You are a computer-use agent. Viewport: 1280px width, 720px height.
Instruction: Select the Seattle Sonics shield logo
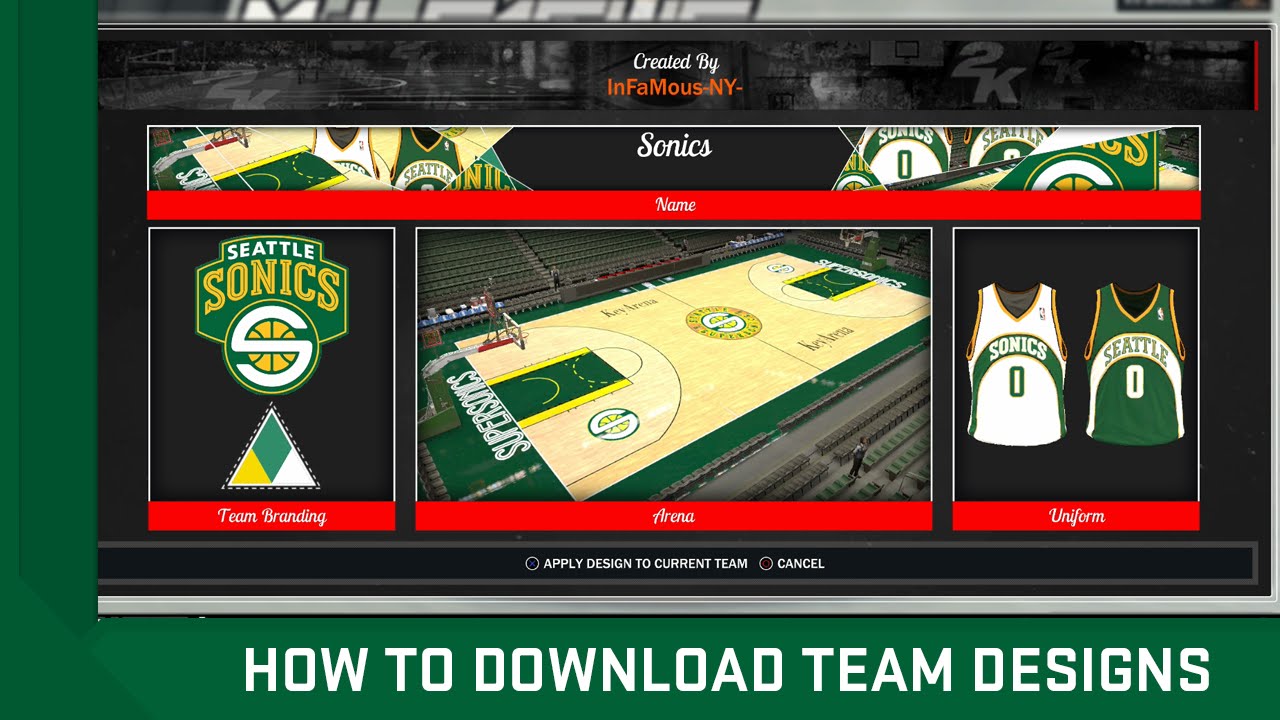click(272, 315)
